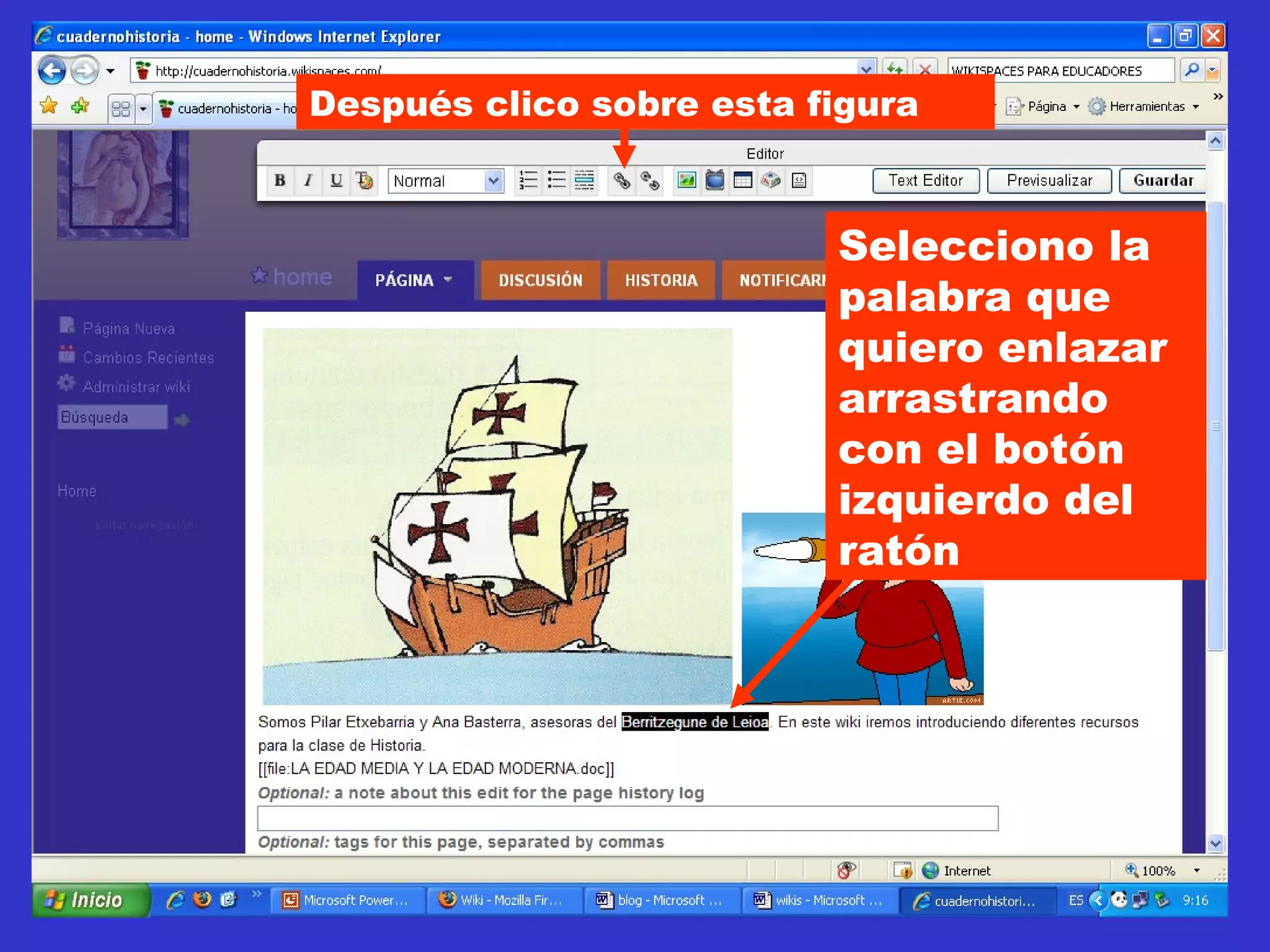Click the Página Nueva link
This screenshot has height=952, width=1270.
tap(129, 328)
